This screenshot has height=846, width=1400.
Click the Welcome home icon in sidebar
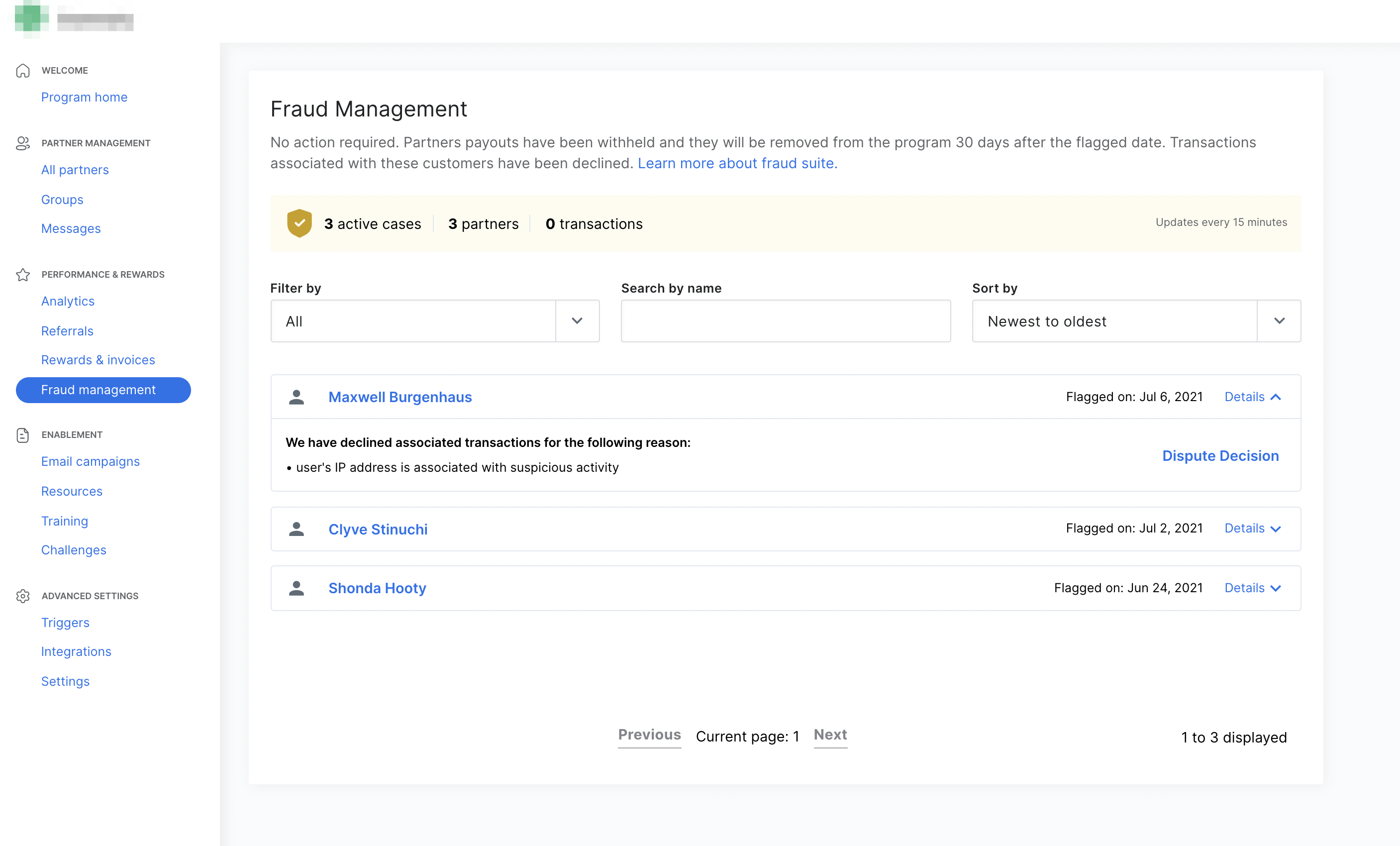23,71
